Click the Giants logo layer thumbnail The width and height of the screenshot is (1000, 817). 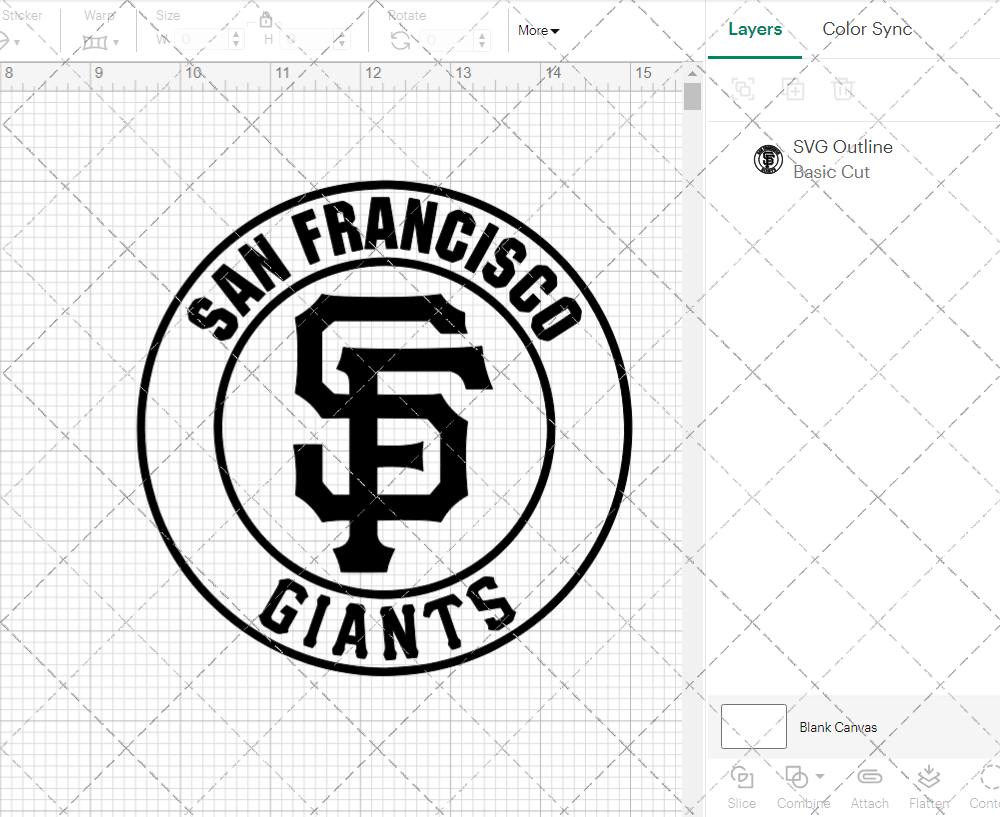[768, 159]
